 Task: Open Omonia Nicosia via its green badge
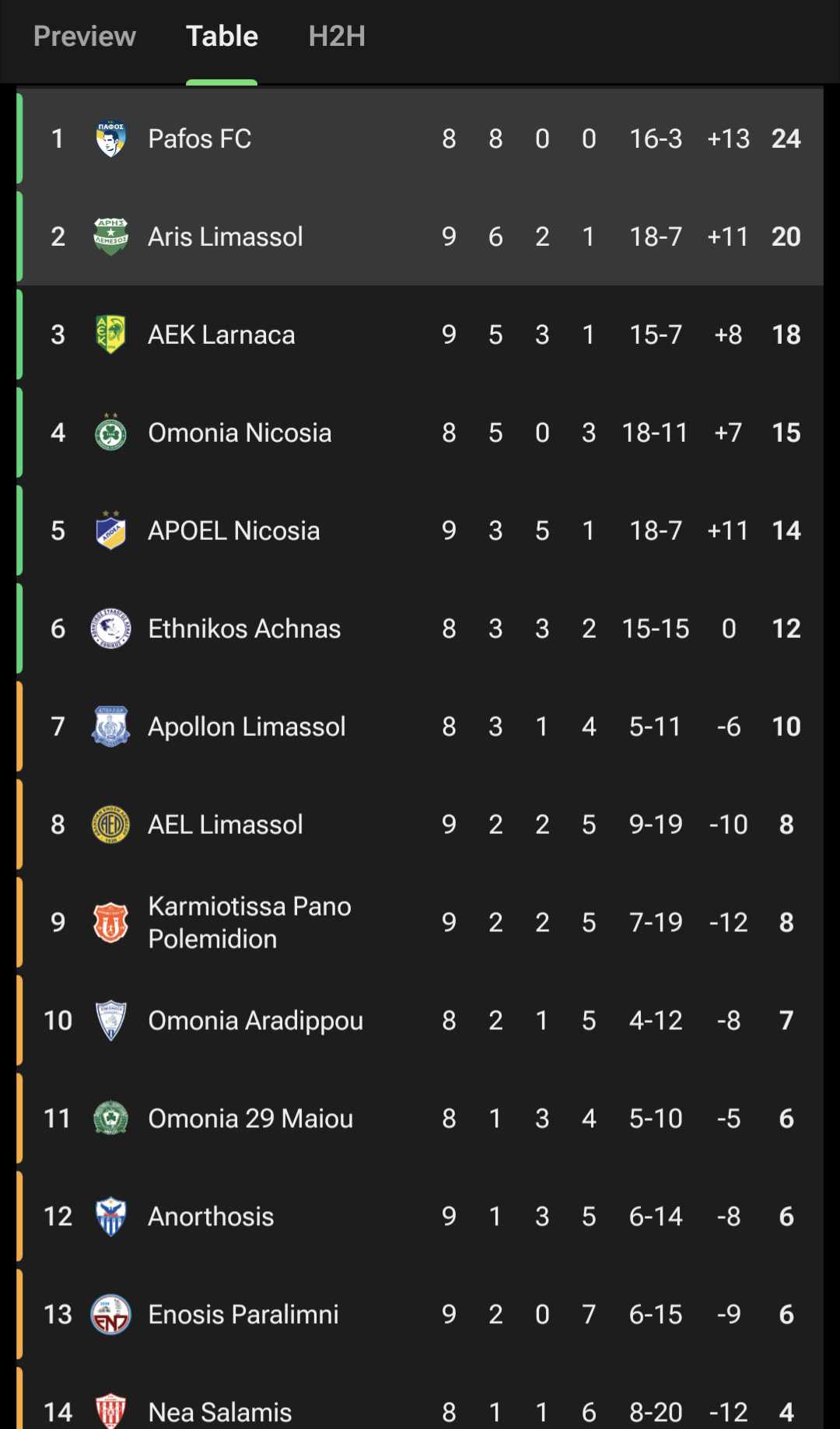[110, 433]
